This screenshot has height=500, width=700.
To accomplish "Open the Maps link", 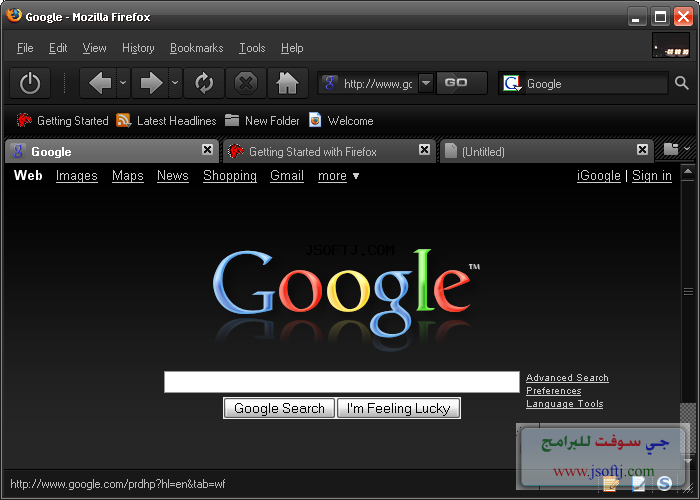I will pos(128,176).
